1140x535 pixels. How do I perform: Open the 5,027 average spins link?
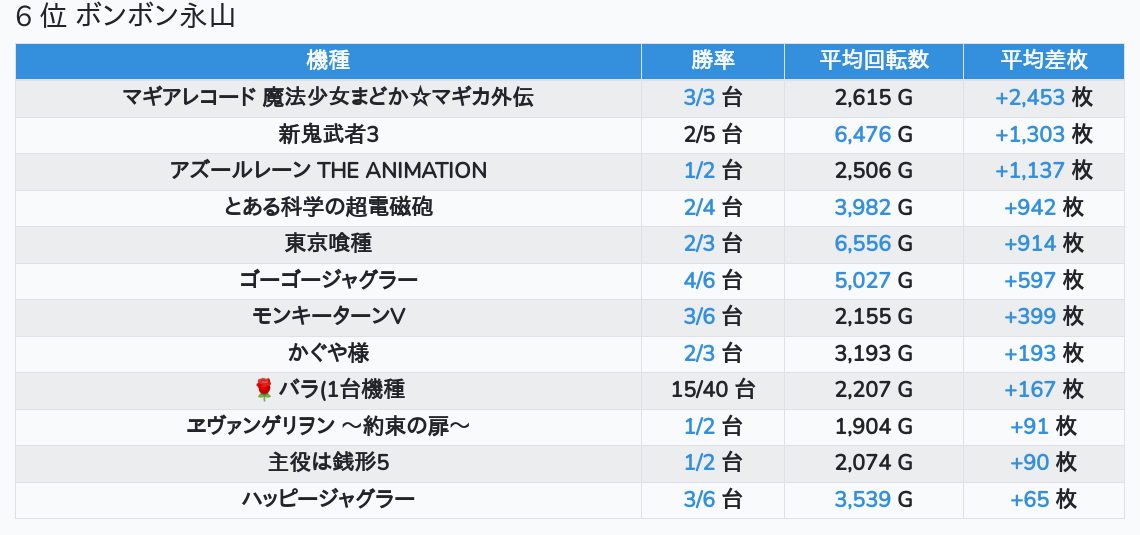pos(862,280)
